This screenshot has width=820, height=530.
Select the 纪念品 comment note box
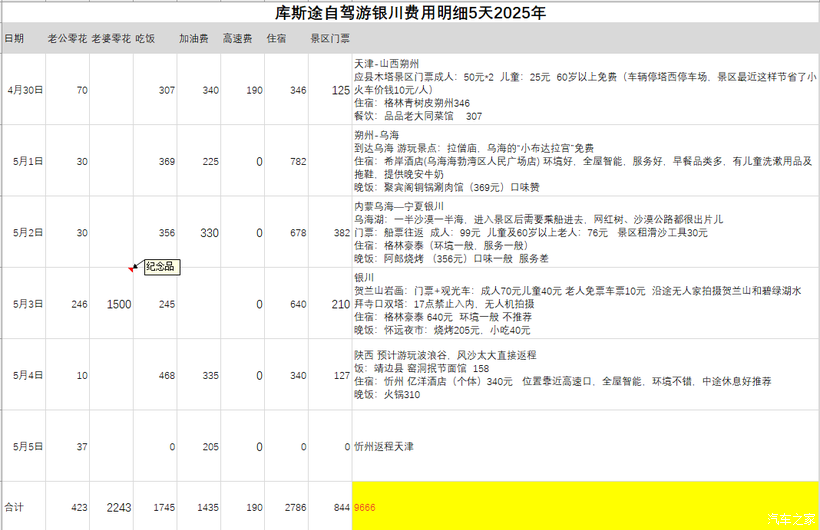162,267
